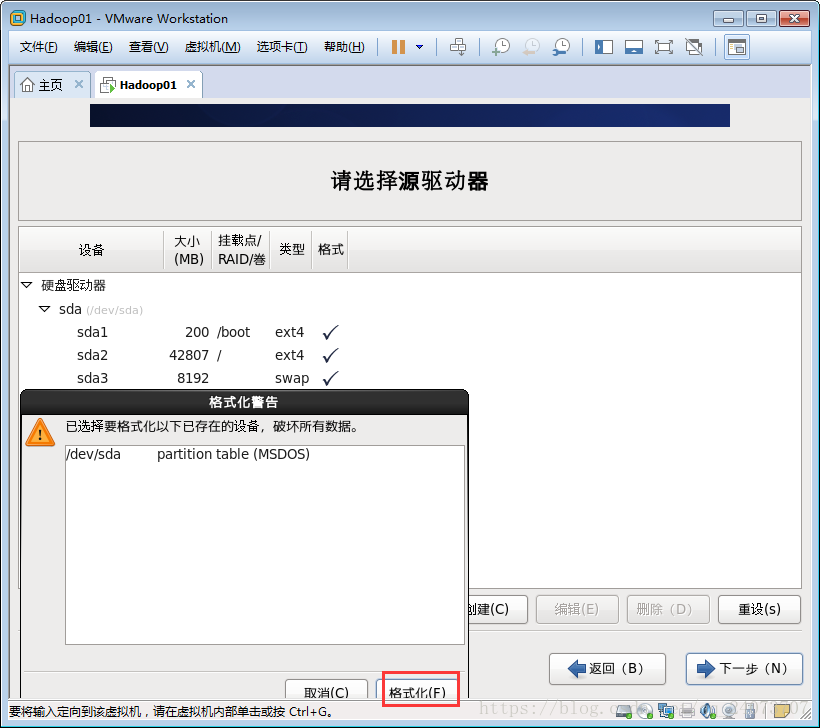This screenshot has height=728, width=820.
Task: Collapse the sda device tree node
Action: (x=45, y=309)
